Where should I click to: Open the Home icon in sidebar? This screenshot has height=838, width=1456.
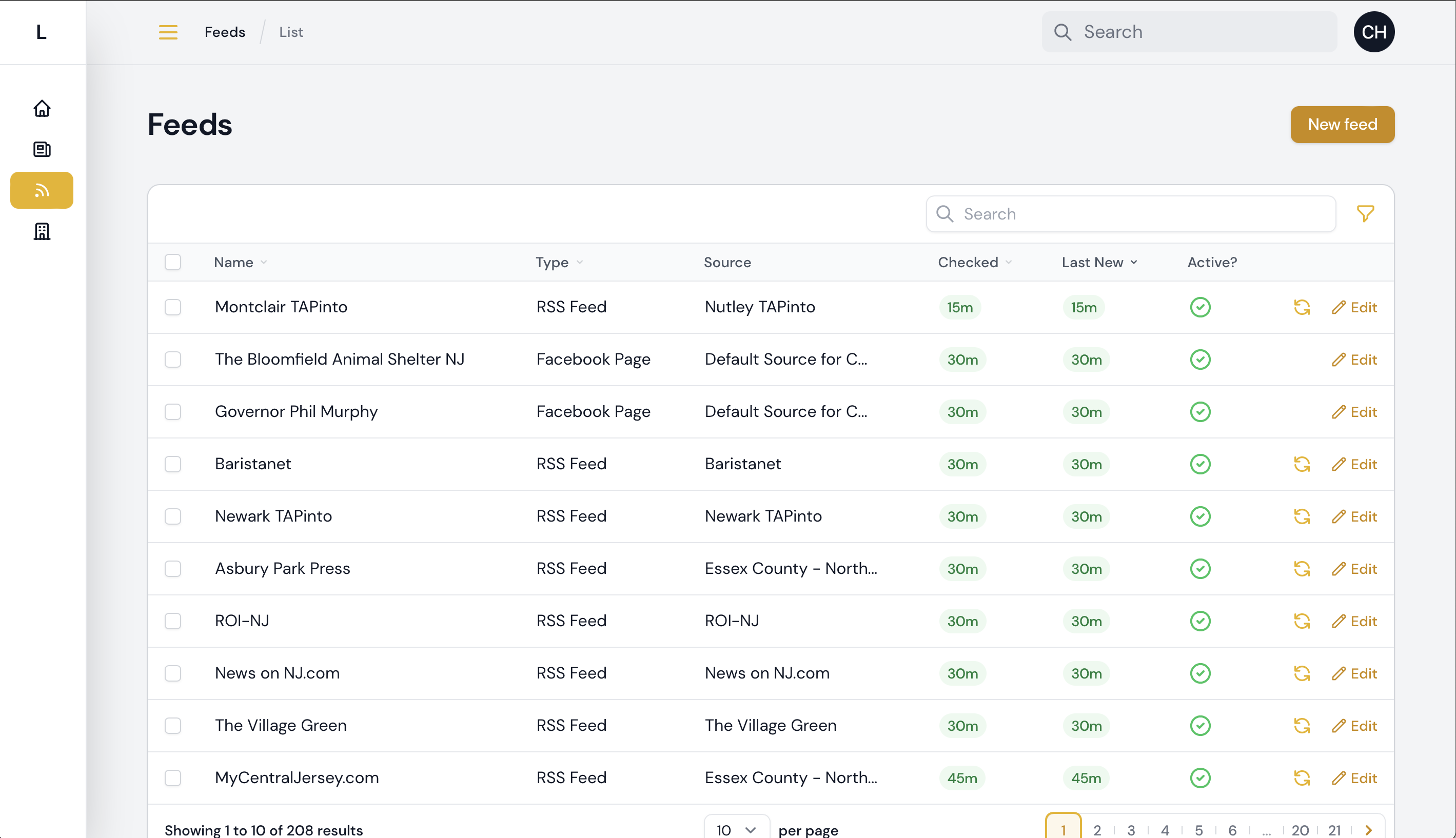click(x=42, y=108)
